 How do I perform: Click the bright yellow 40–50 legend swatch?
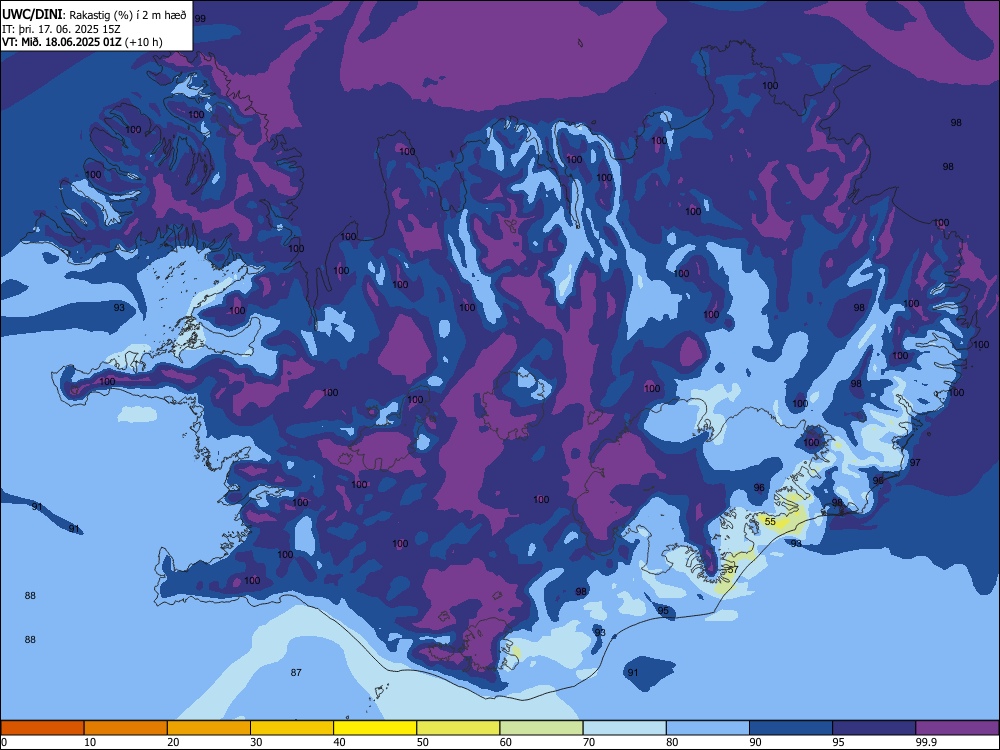(375, 728)
